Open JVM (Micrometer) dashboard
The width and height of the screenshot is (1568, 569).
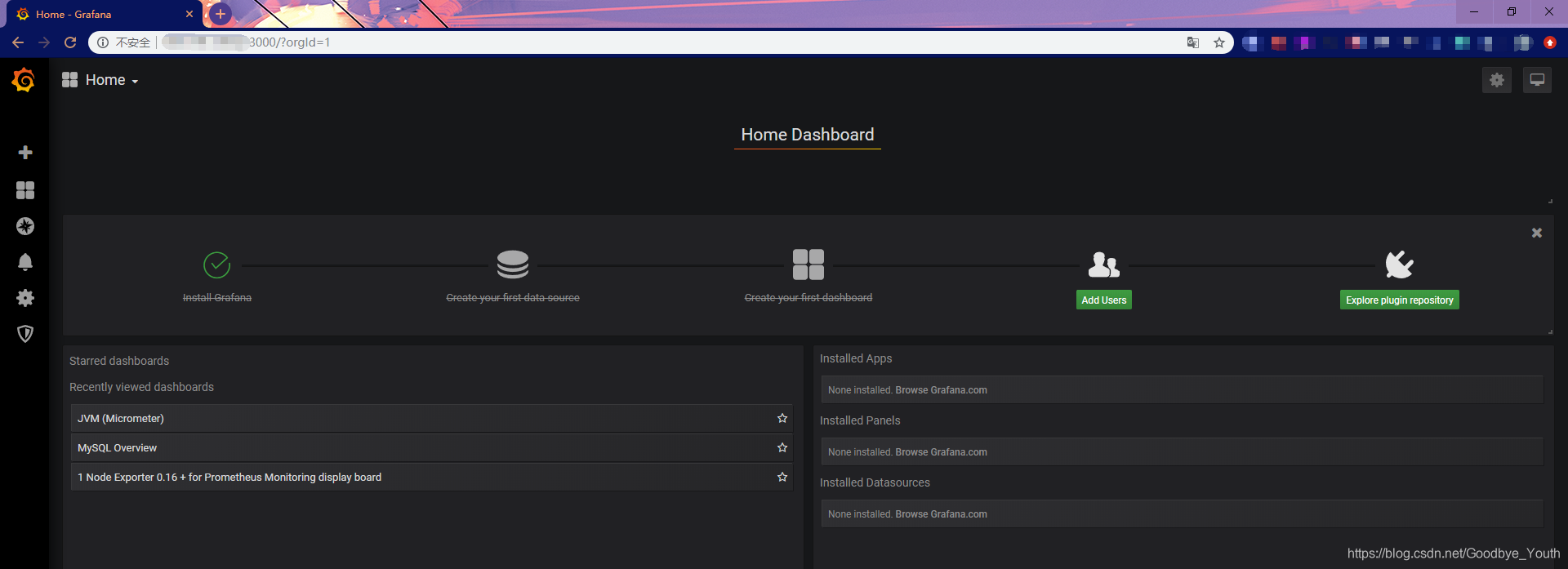[432, 418]
